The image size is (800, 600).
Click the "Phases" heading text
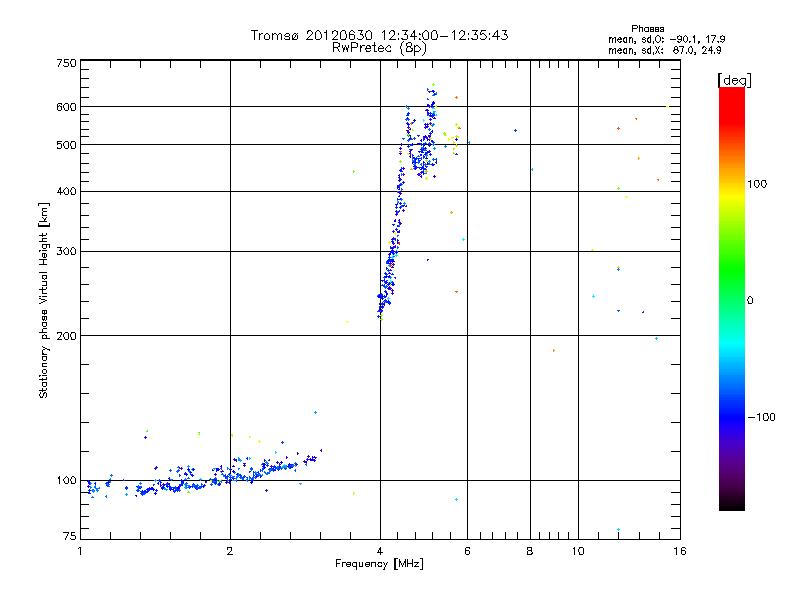click(x=647, y=29)
